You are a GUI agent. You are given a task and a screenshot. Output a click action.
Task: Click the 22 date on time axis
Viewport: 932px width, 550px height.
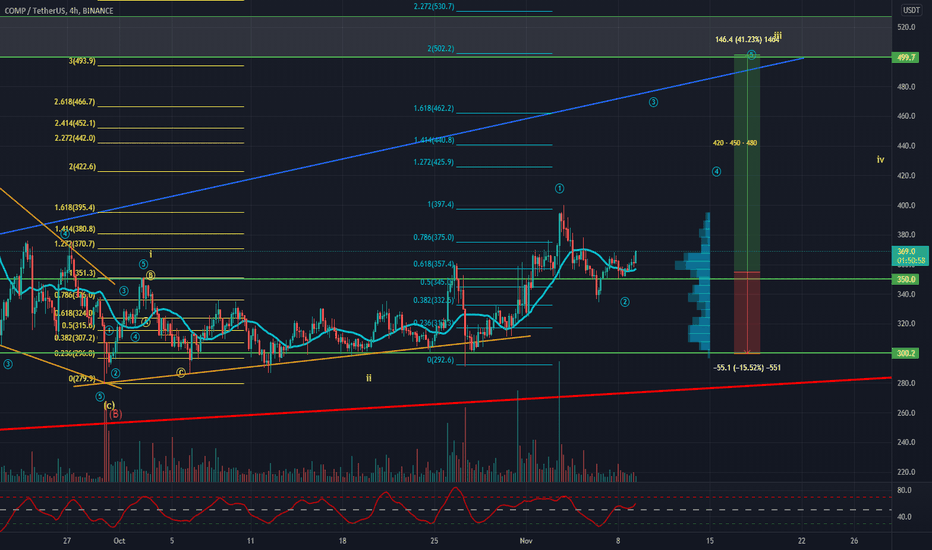coord(802,541)
